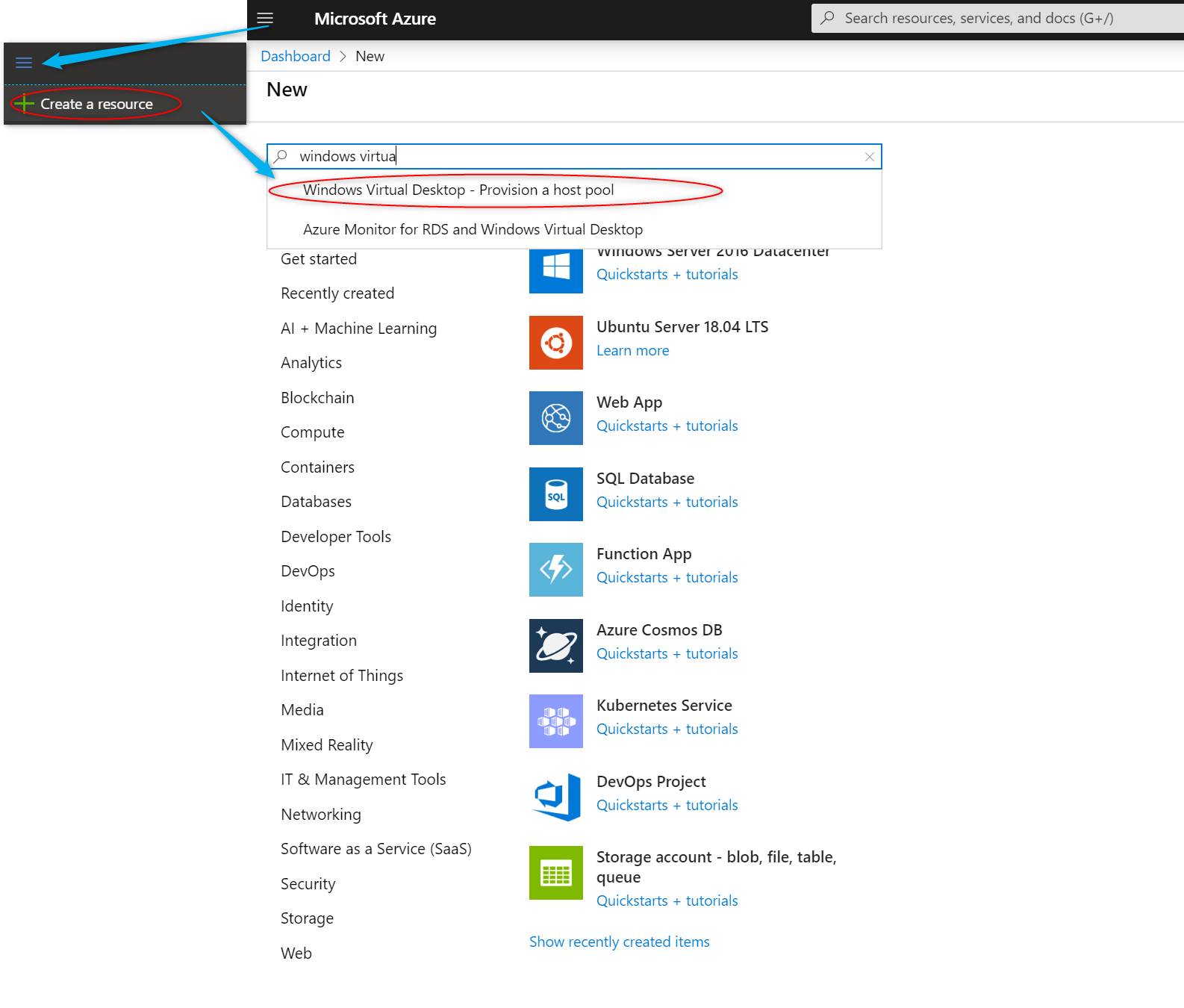Open Quickstarts + tutorials for Web App
This screenshot has height=1008, width=1184.
pos(667,426)
